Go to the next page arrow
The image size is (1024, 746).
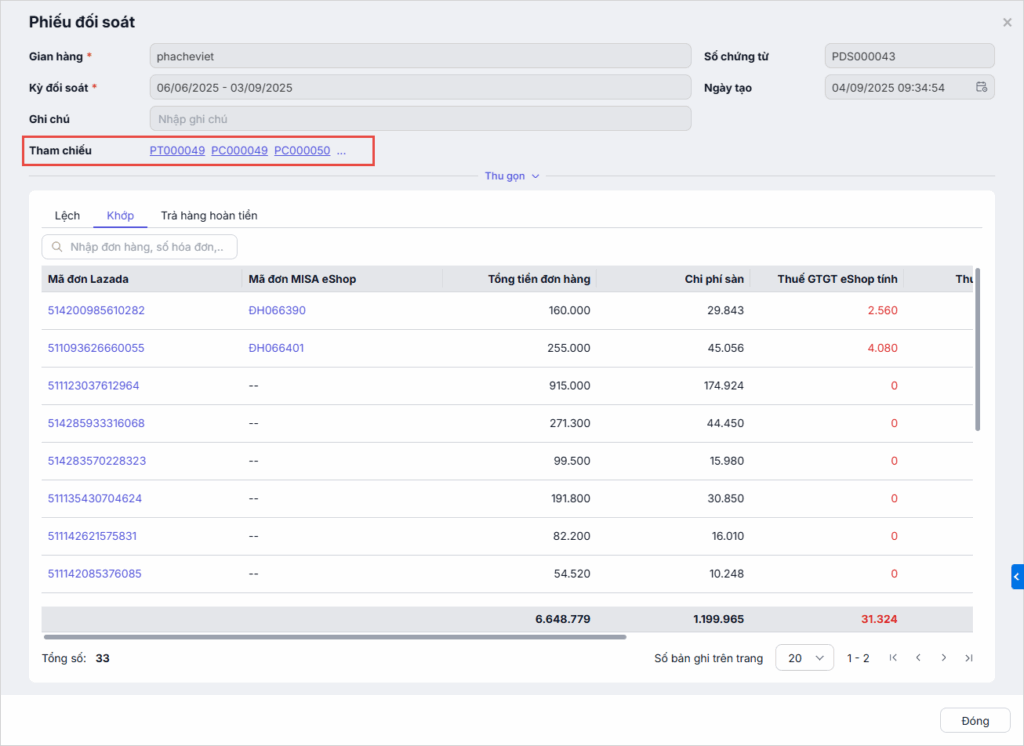click(x=943, y=658)
